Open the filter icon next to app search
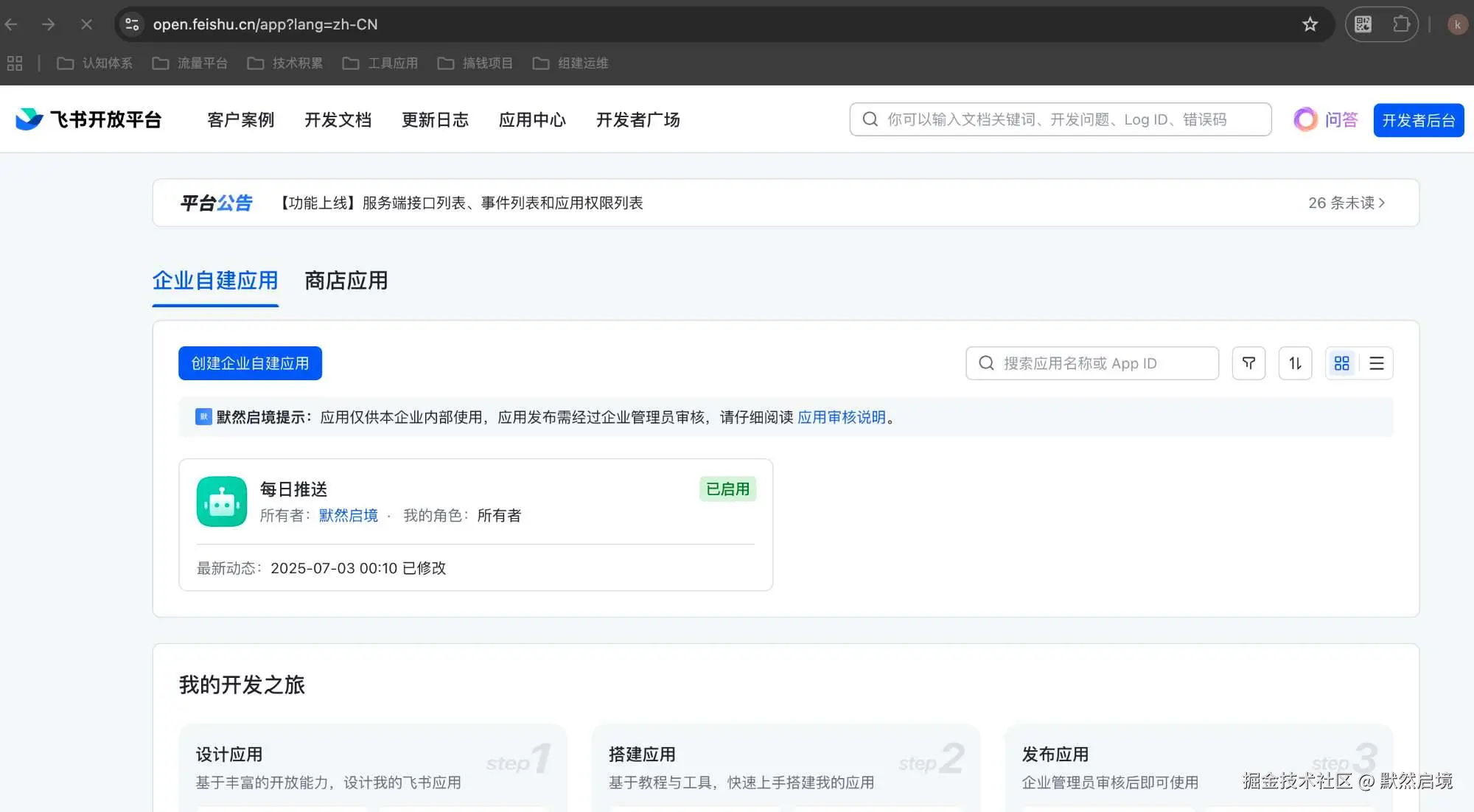 [1248, 363]
